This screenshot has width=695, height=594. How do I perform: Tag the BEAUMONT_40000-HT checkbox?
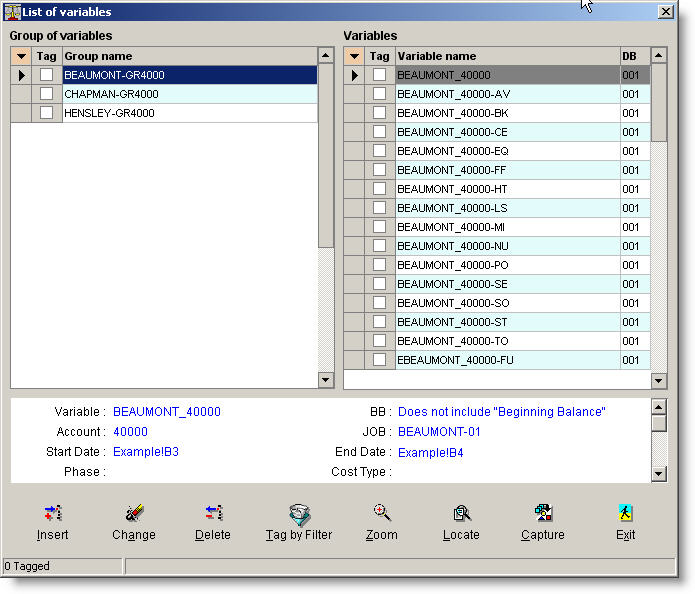pyautogui.click(x=379, y=189)
